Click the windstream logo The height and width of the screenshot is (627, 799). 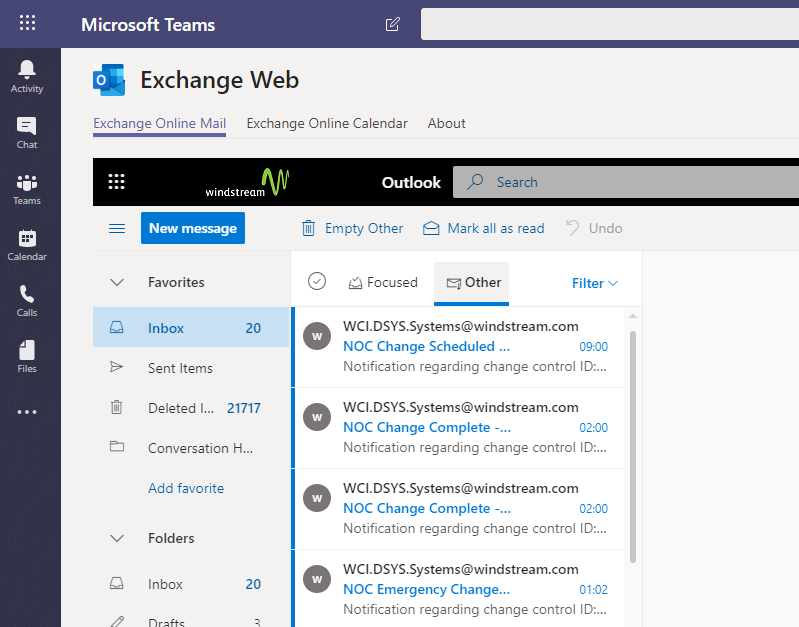pos(247,182)
